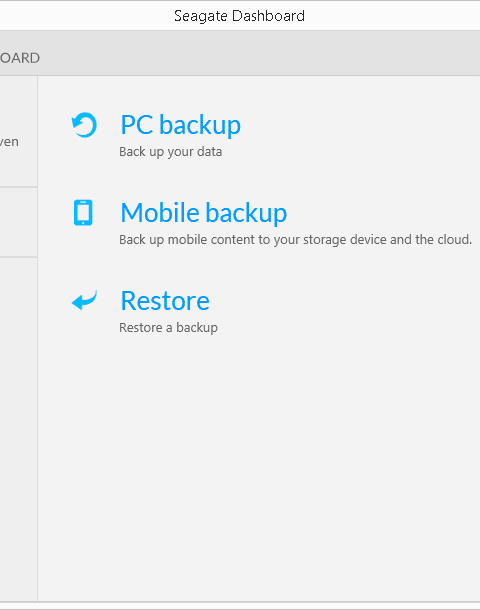
Task: Click the vertical divider beside the sidebar
Action: click(38, 338)
